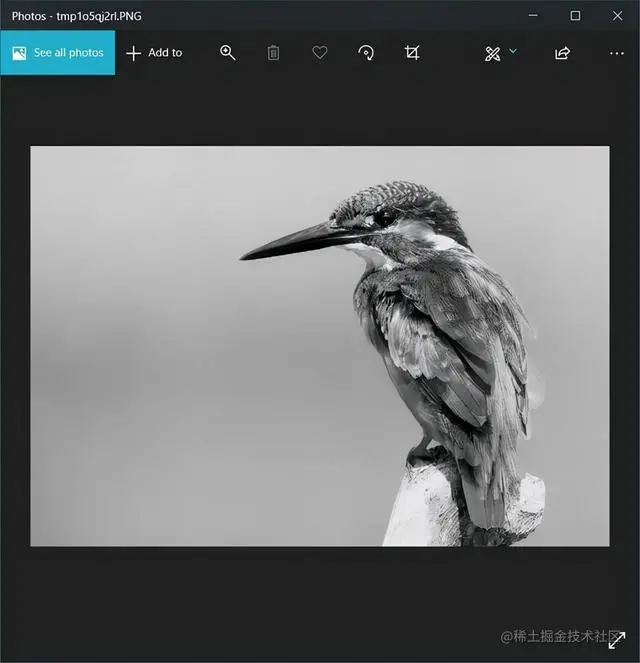
Task: Open the Add to menu
Action: (154, 53)
